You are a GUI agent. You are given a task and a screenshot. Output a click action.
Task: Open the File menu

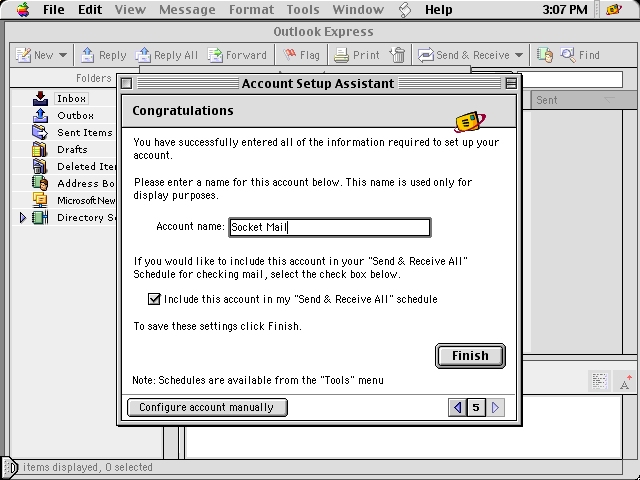[54, 9]
